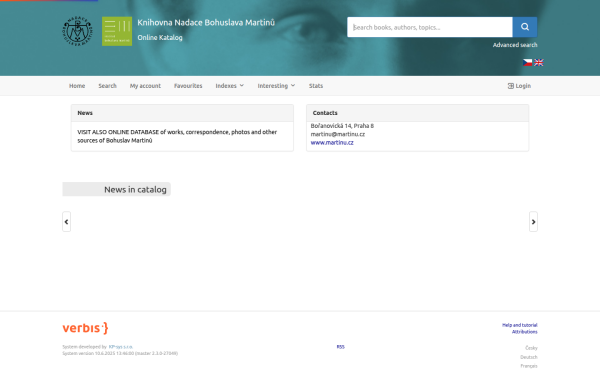The image size is (600, 375).
Task: Click the Online Katalog subtitle
Action: [x=160, y=38]
